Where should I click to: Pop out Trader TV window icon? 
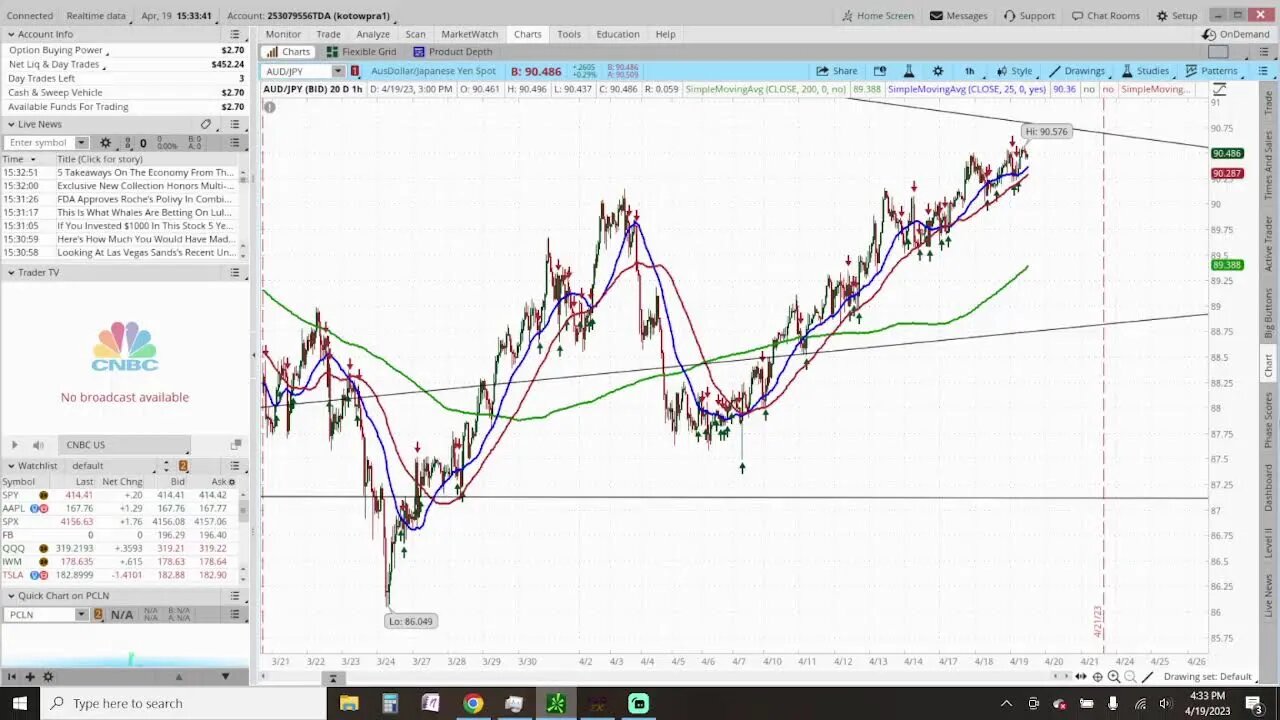[236, 445]
